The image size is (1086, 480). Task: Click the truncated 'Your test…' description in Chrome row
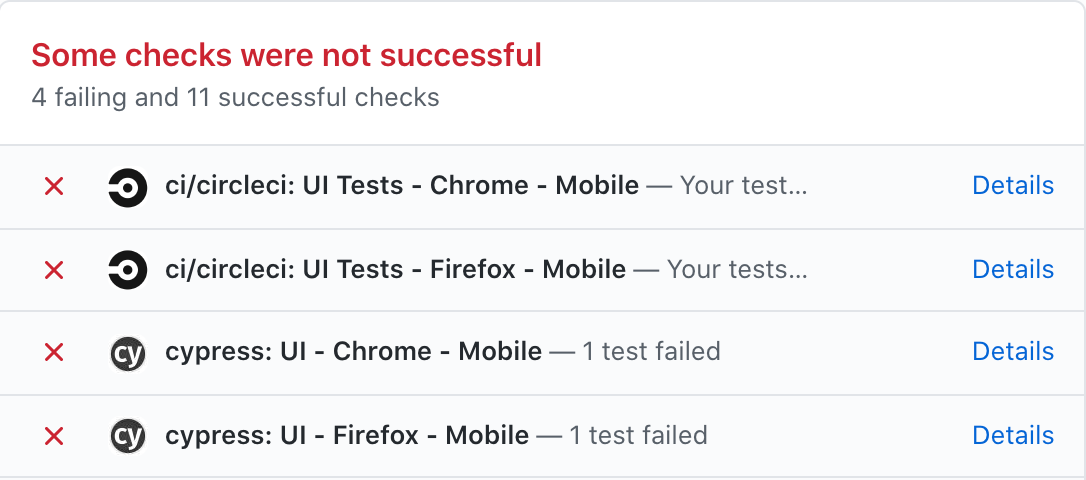click(x=743, y=186)
